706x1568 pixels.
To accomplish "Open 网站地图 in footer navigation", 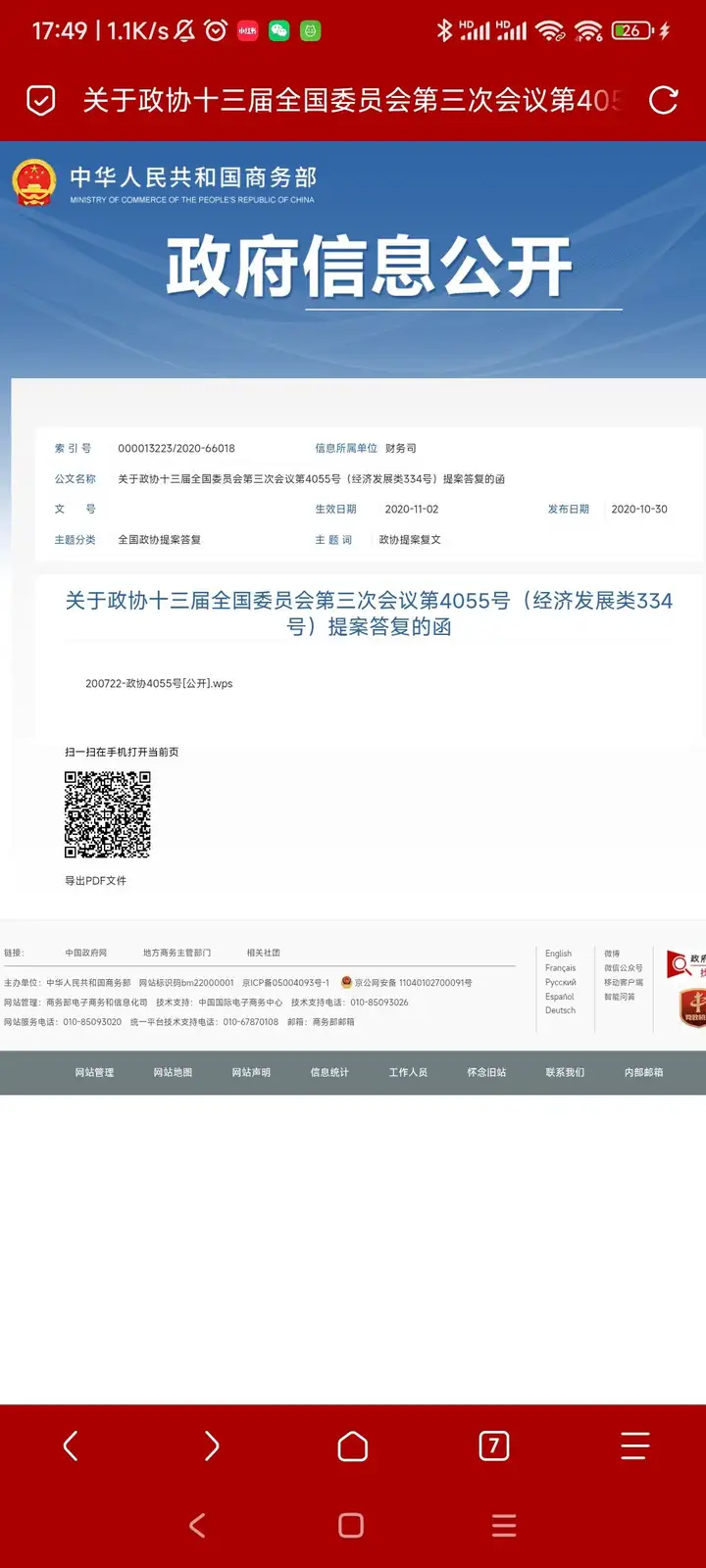I will (173, 1073).
